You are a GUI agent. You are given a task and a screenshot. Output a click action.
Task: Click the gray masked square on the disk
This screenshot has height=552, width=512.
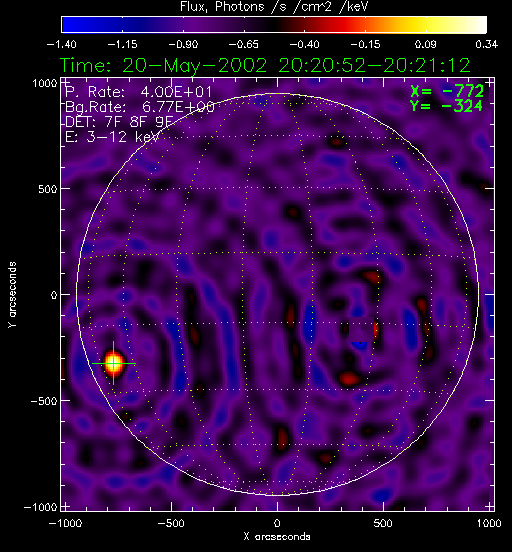361,330
